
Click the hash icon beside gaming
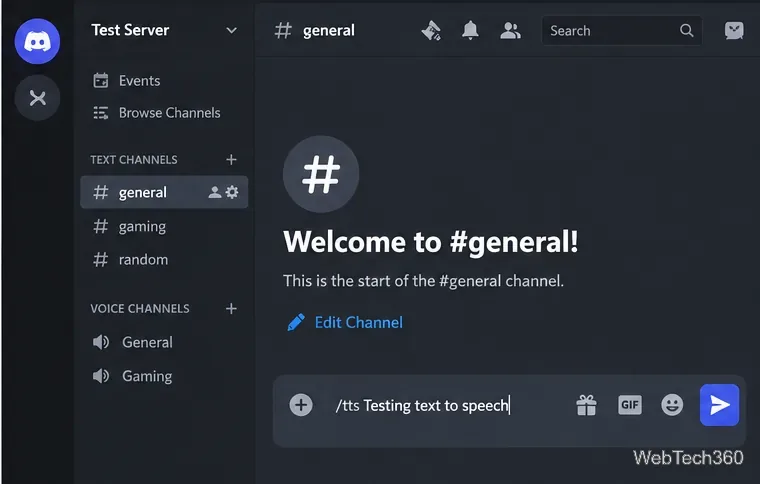click(100, 226)
